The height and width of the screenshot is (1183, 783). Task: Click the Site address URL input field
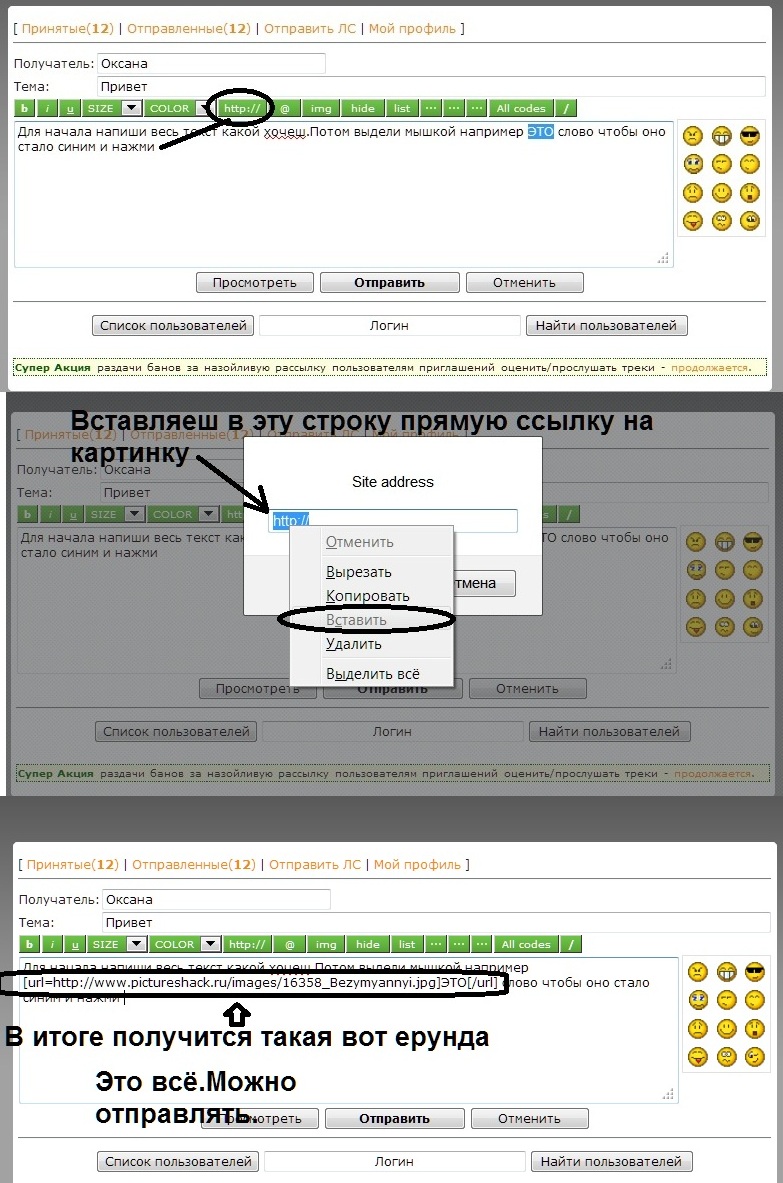point(394,521)
